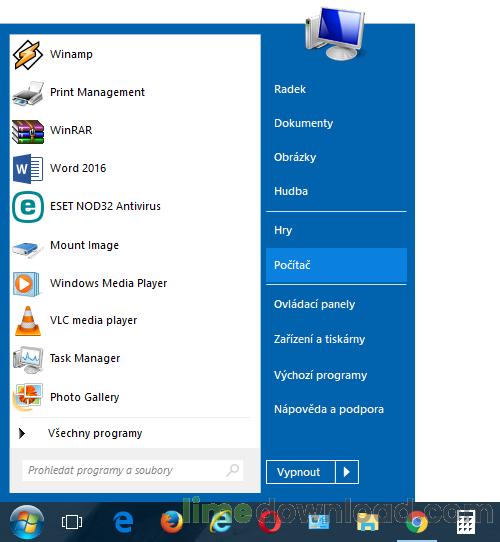Click the Windows Media Player icon

point(26,284)
